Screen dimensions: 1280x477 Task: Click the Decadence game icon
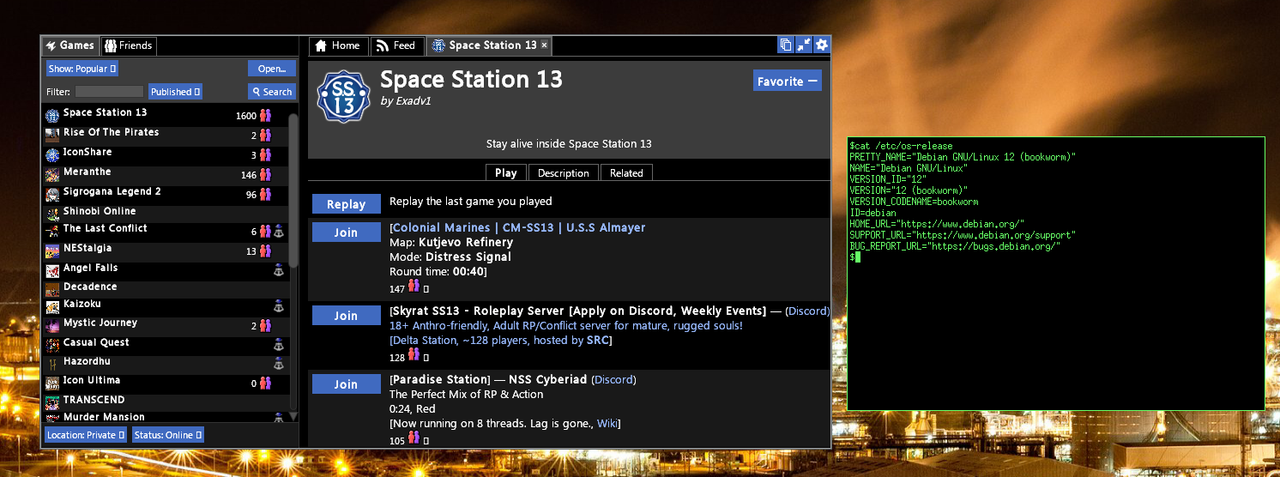click(x=52, y=288)
